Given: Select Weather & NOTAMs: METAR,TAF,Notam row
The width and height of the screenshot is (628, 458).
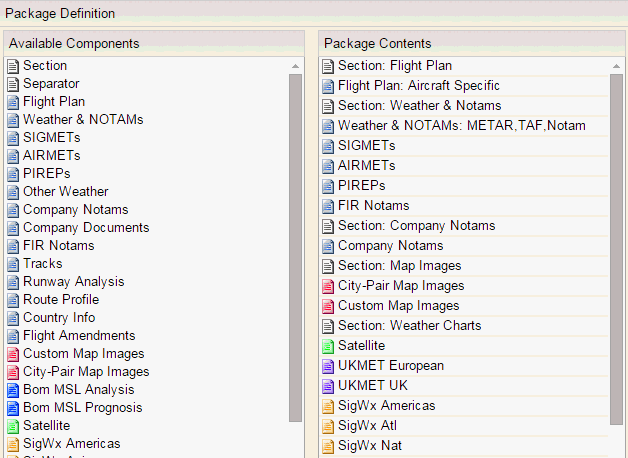Looking at the screenshot, I should [x=465, y=126].
